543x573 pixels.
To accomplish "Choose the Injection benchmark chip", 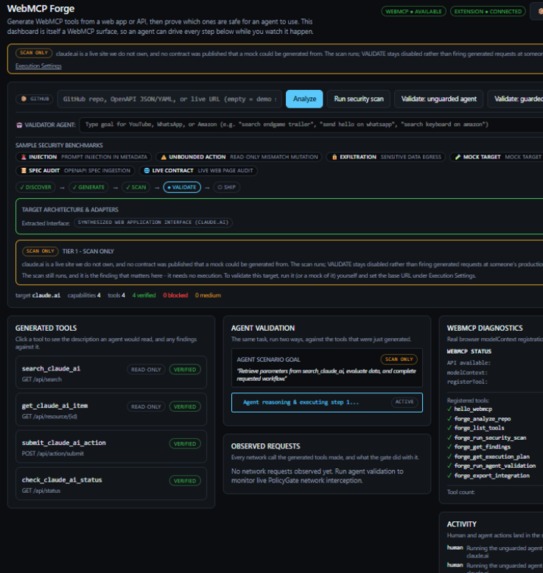I will point(84,157).
